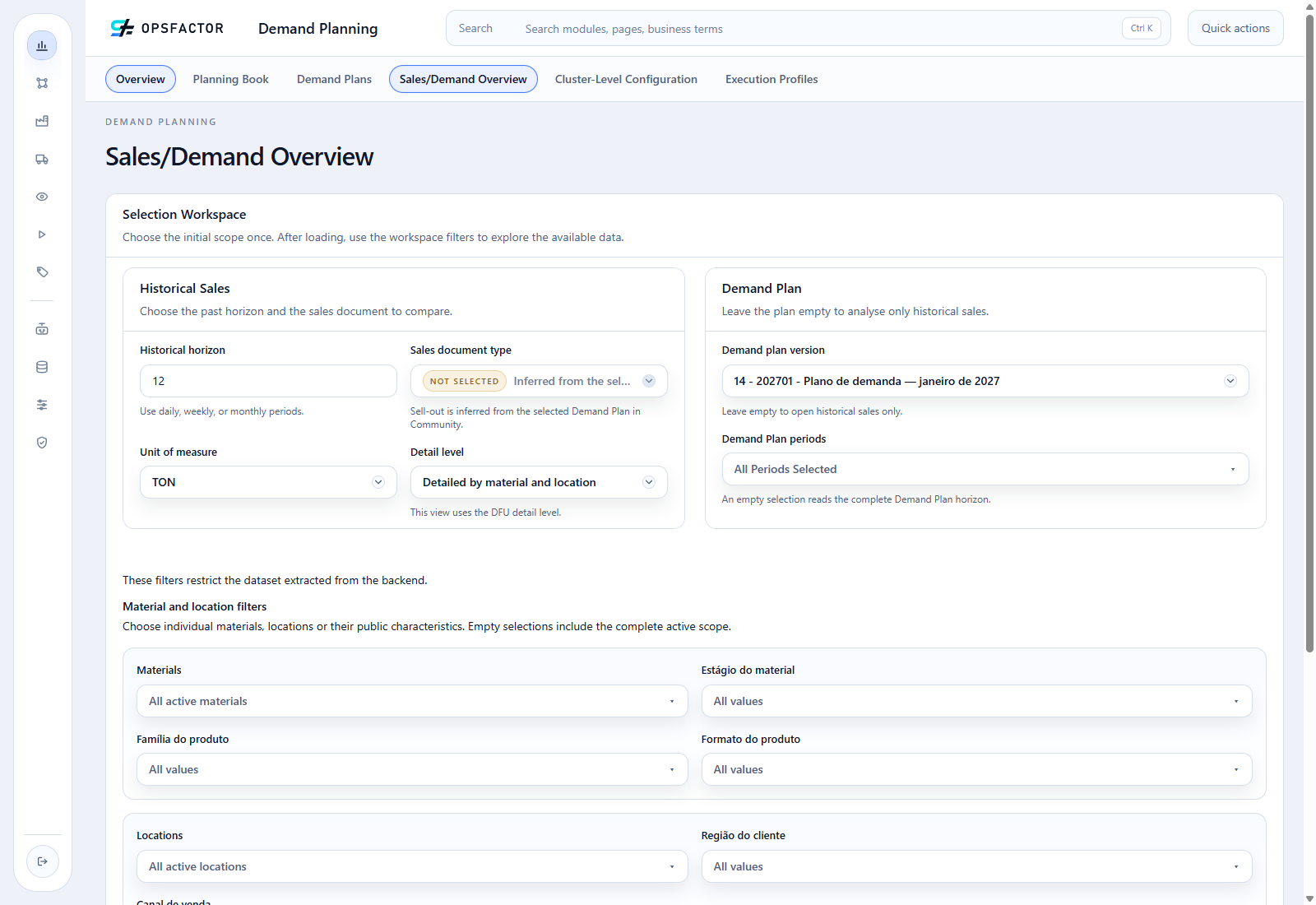
Task: Open the database sidebar icon
Action: (42, 367)
